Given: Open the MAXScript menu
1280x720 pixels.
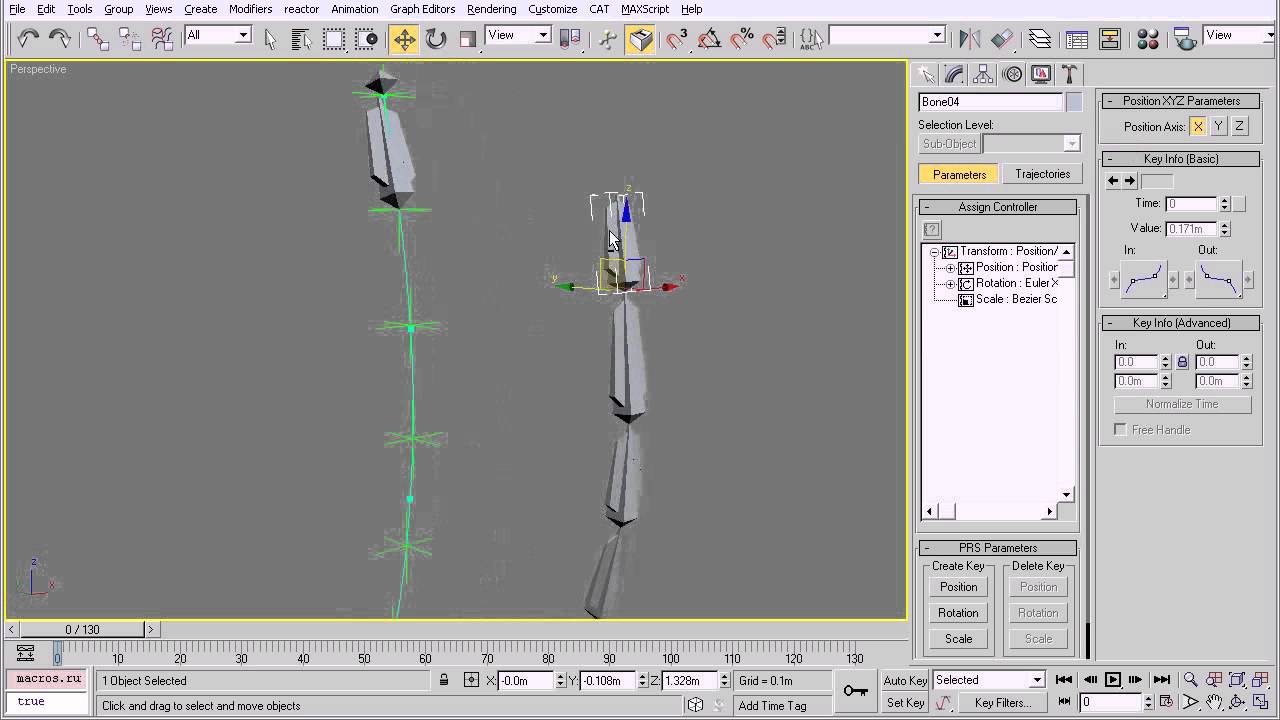Looking at the screenshot, I should [645, 9].
